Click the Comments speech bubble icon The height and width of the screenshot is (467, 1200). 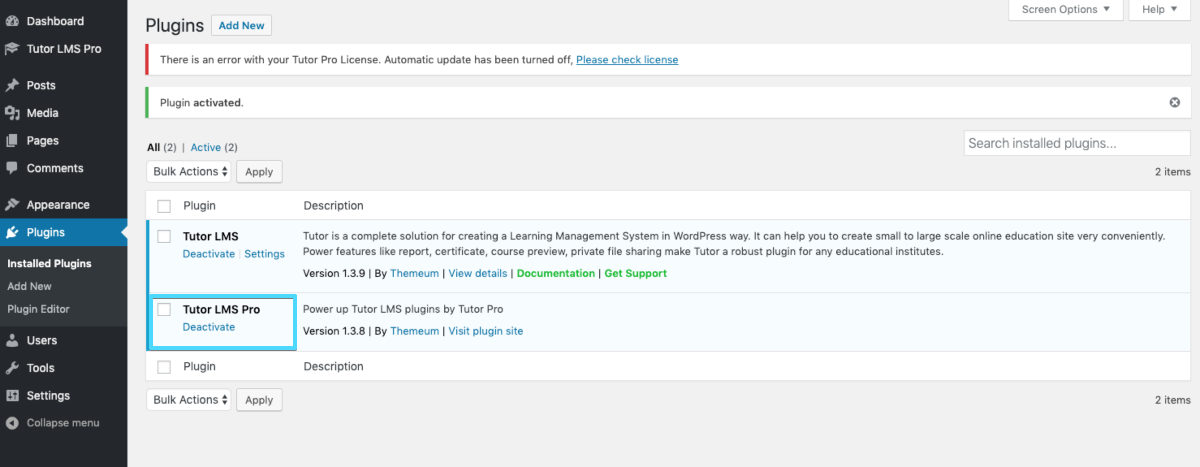coord(12,168)
